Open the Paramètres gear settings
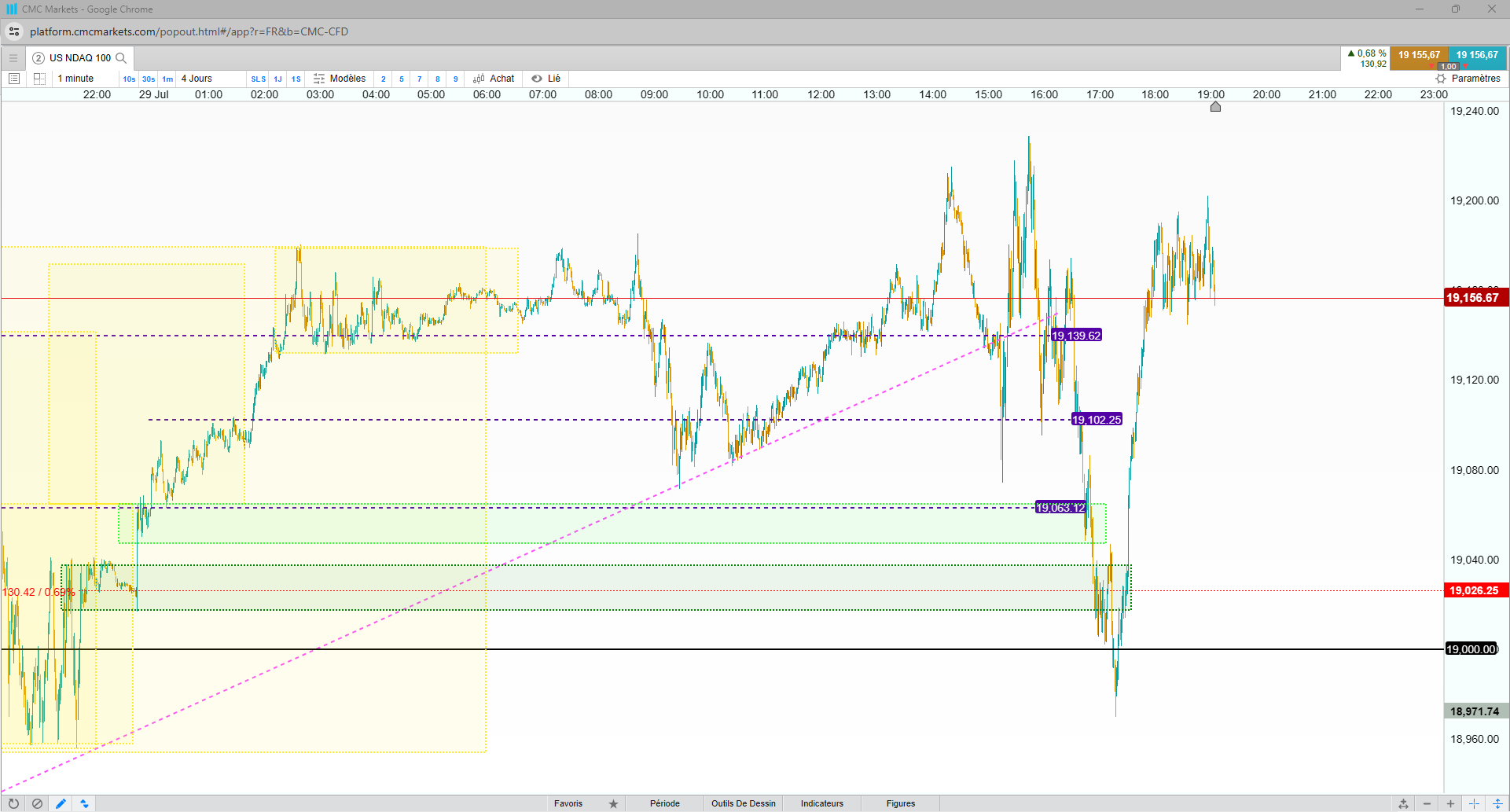 click(x=1468, y=79)
